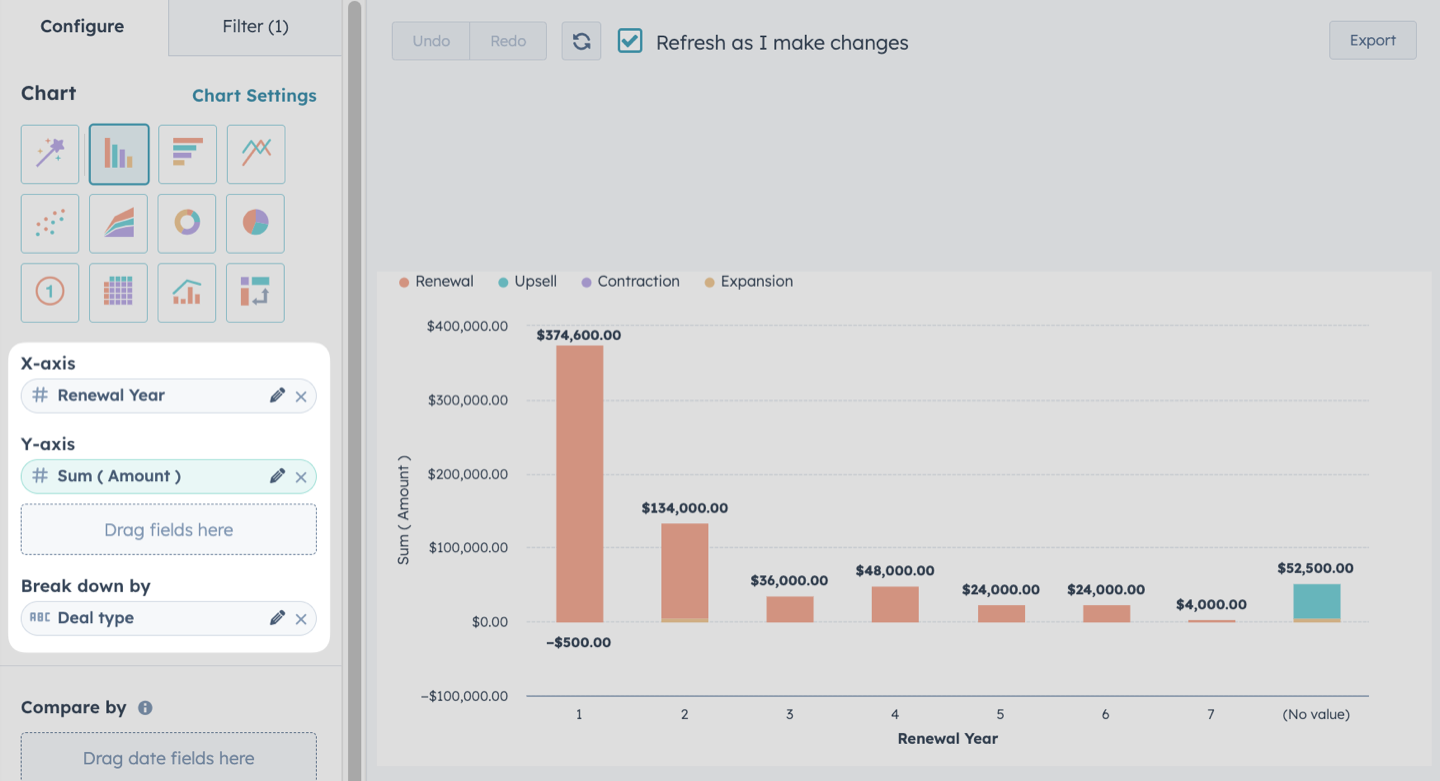Remove the Deal type breakdown field

(301, 619)
